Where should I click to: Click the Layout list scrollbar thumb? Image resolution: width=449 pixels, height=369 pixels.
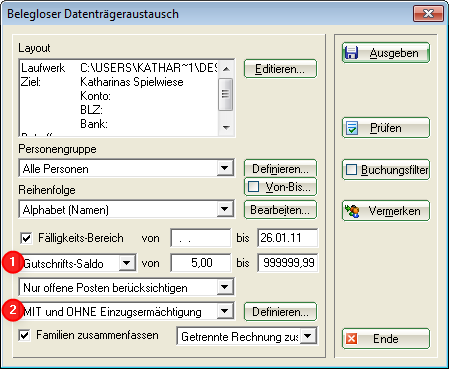(226, 94)
